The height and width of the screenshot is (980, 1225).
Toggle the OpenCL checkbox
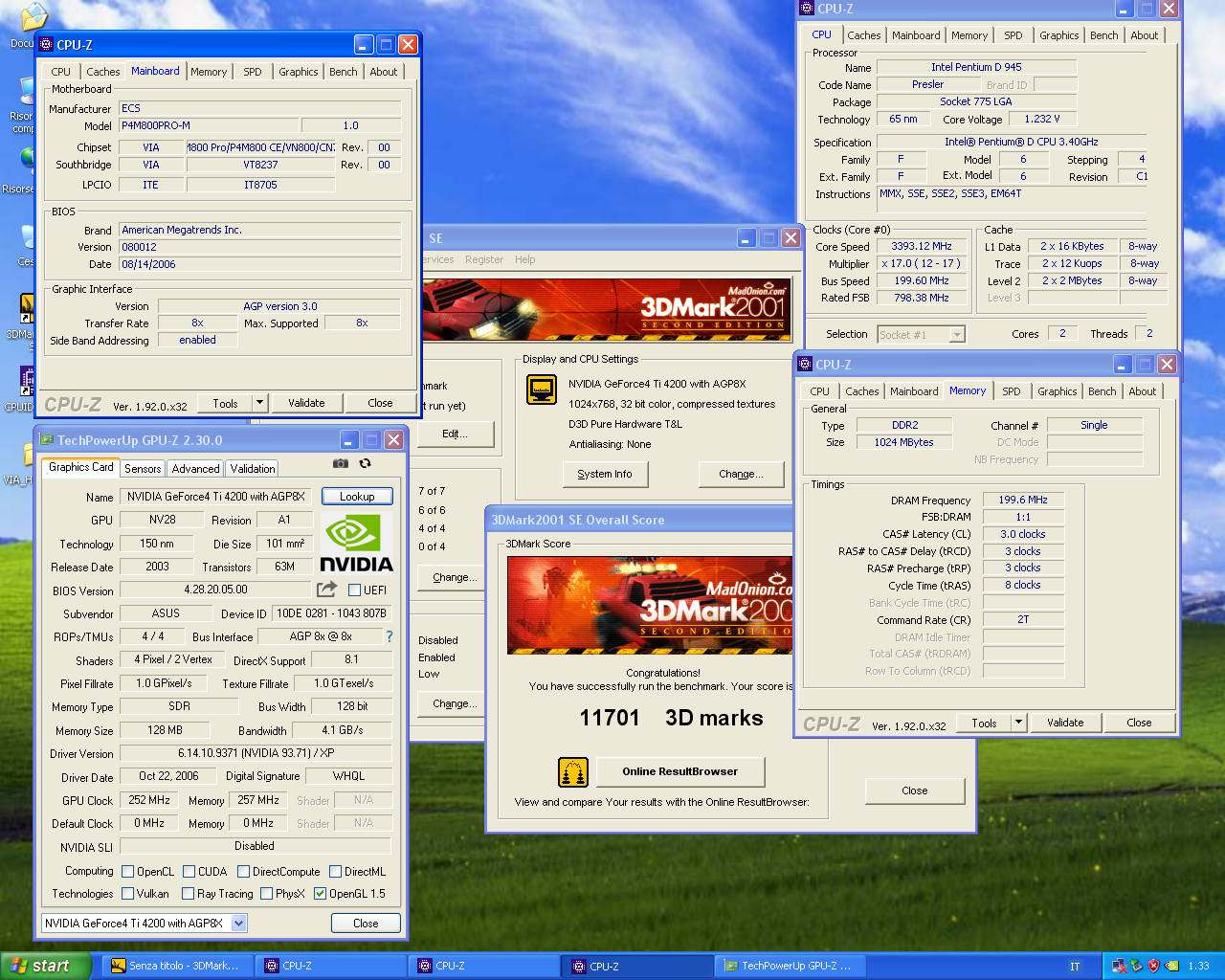point(127,872)
